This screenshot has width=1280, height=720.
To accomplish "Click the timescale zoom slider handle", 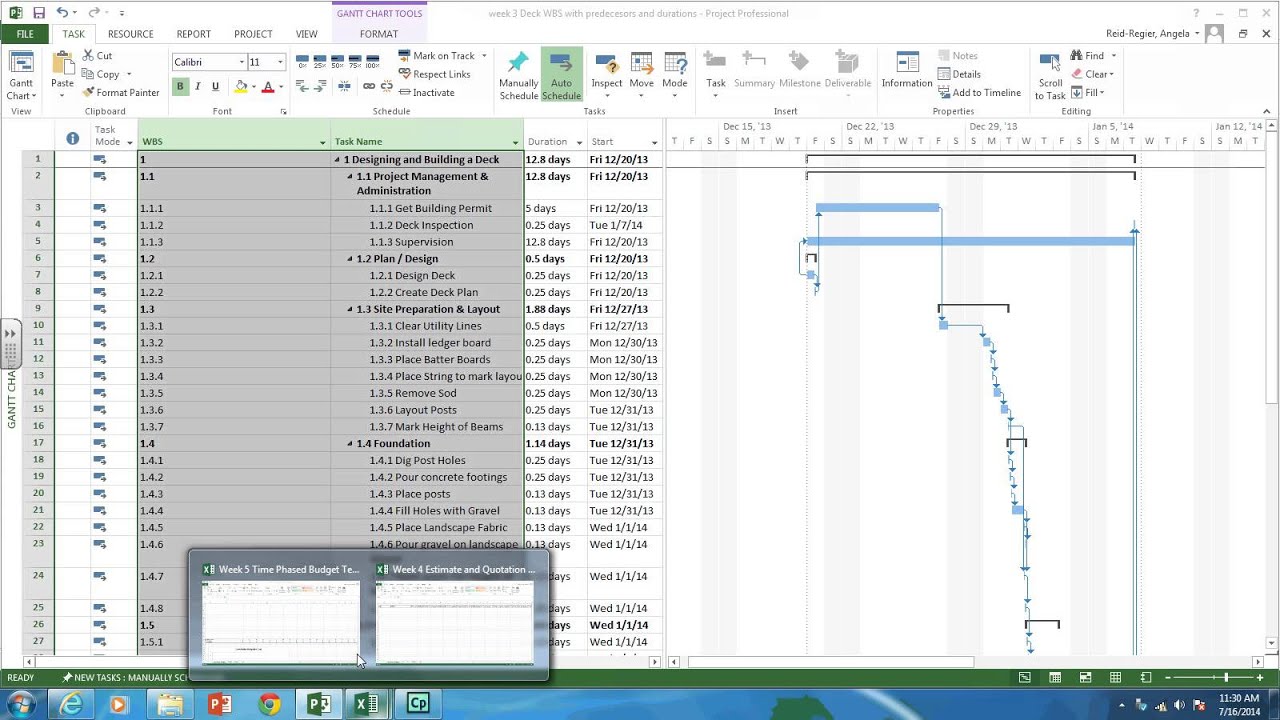I will pyautogui.click(x=1226, y=678).
